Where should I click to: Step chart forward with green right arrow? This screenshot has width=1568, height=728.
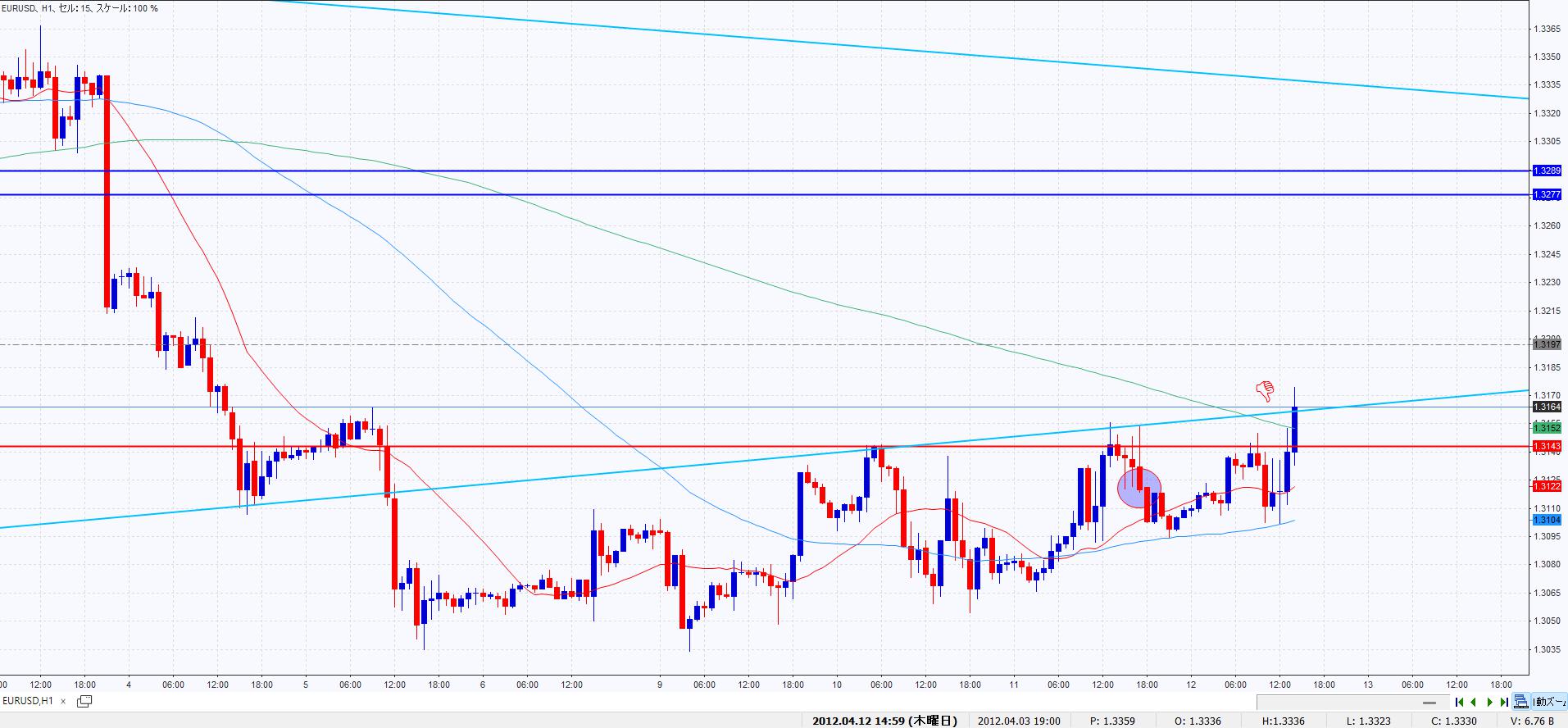click(x=1489, y=702)
